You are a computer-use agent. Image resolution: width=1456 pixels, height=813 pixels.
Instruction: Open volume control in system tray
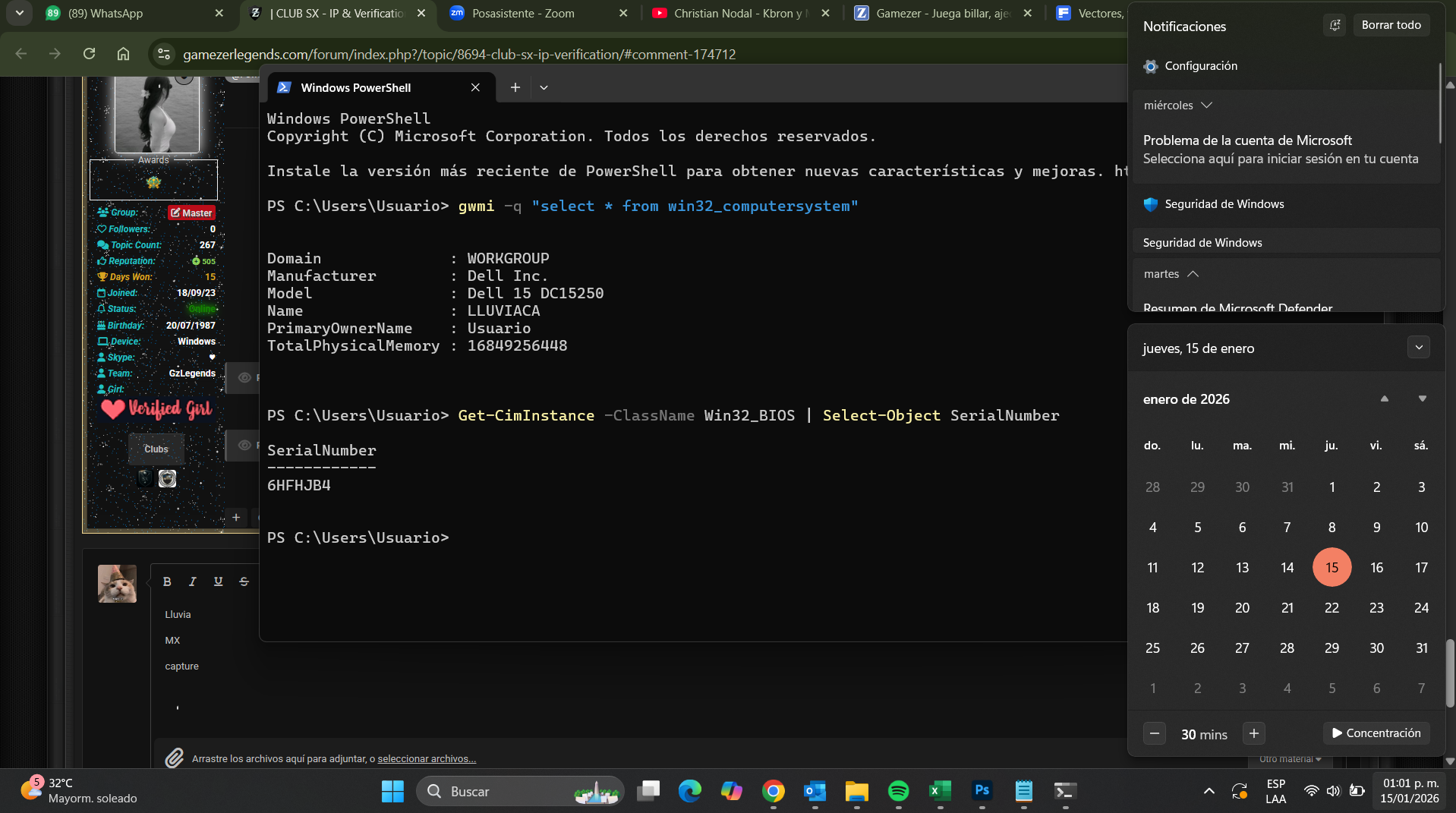1334,791
